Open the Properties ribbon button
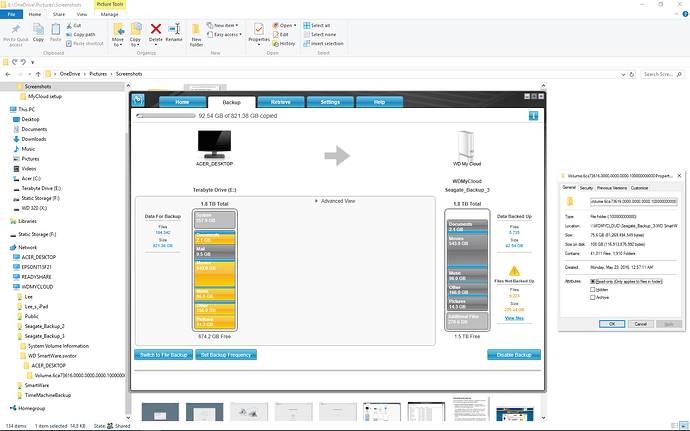 pyautogui.click(x=259, y=34)
